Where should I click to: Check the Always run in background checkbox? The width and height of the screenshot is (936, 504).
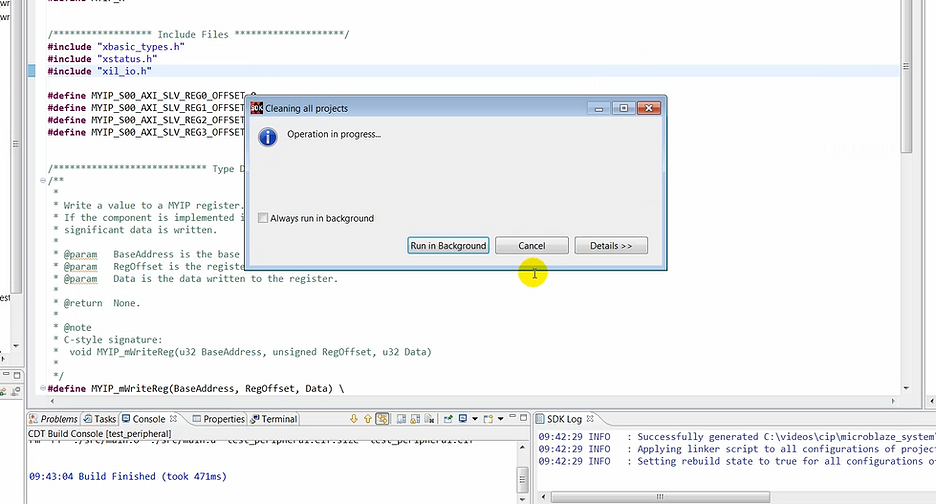point(263,218)
